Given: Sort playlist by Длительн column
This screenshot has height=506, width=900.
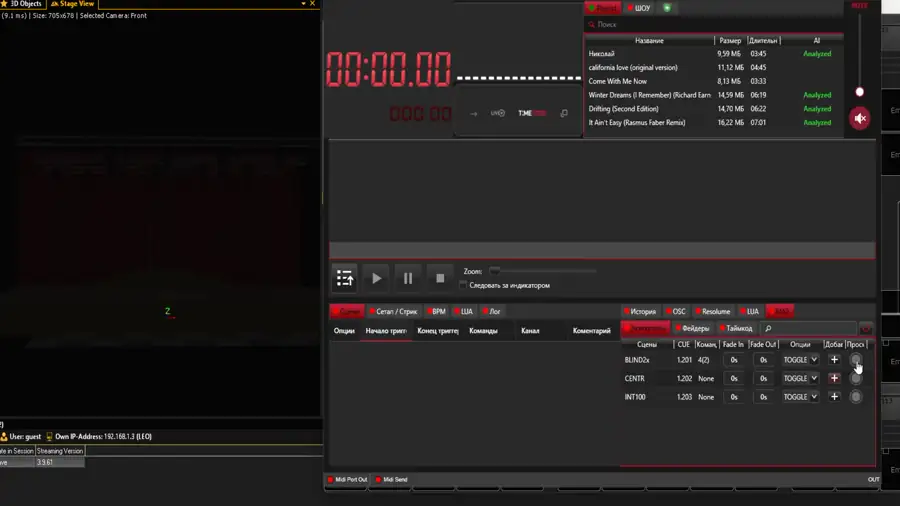Looking at the screenshot, I should (763, 41).
